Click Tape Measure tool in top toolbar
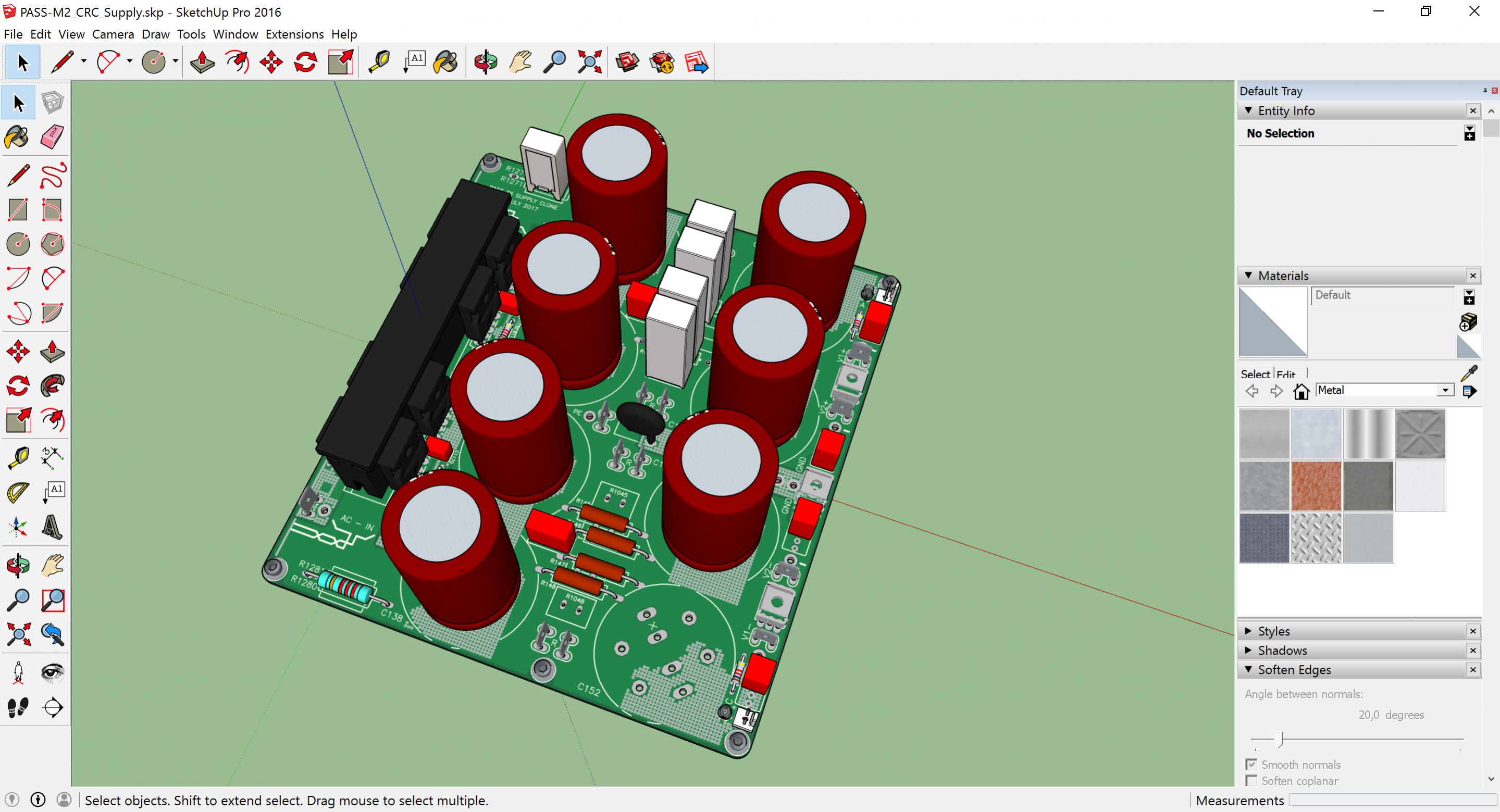The height and width of the screenshot is (812, 1500). 379,61
